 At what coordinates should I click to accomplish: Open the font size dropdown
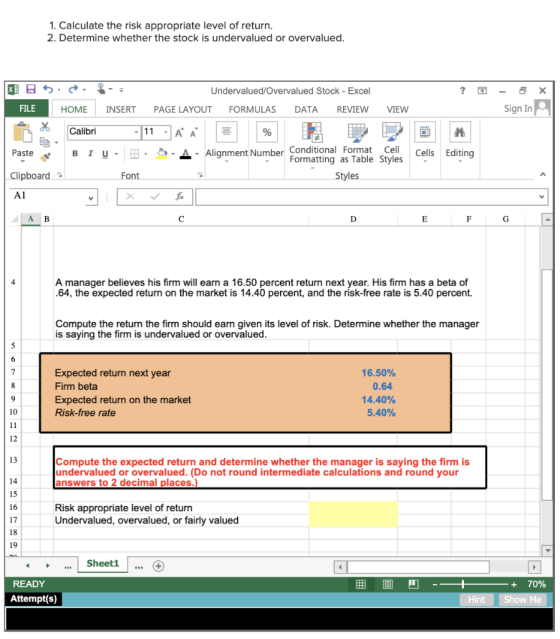(x=165, y=132)
